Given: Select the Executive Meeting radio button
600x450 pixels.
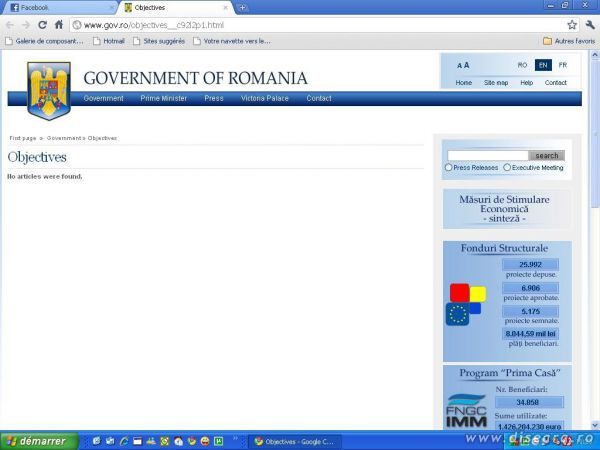Looking at the screenshot, I should [x=507, y=168].
